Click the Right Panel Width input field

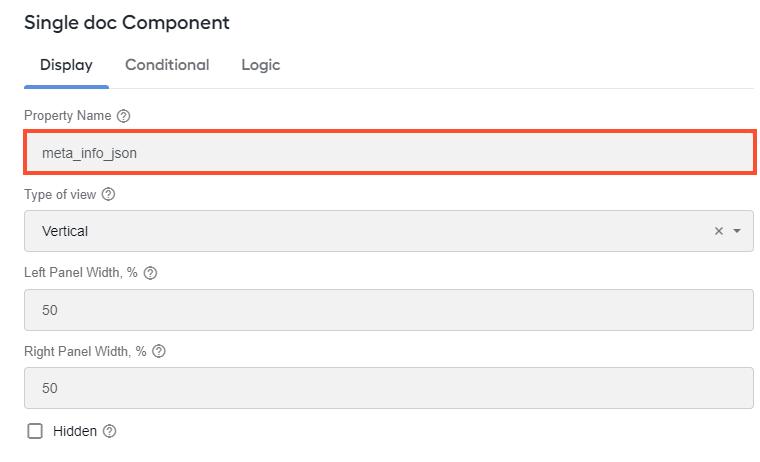pyautogui.click(x=389, y=388)
